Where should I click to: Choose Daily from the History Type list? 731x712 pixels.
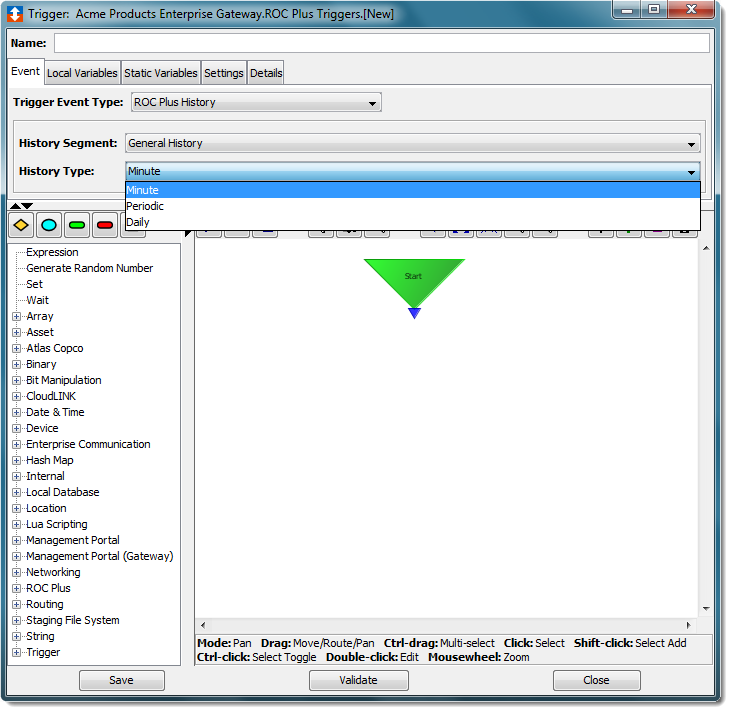[138, 222]
